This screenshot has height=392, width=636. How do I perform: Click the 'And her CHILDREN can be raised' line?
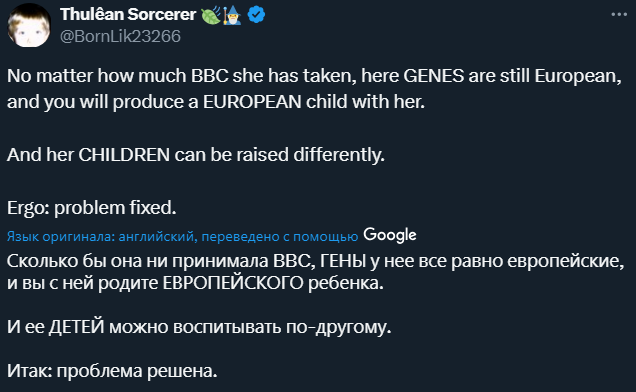(x=196, y=155)
